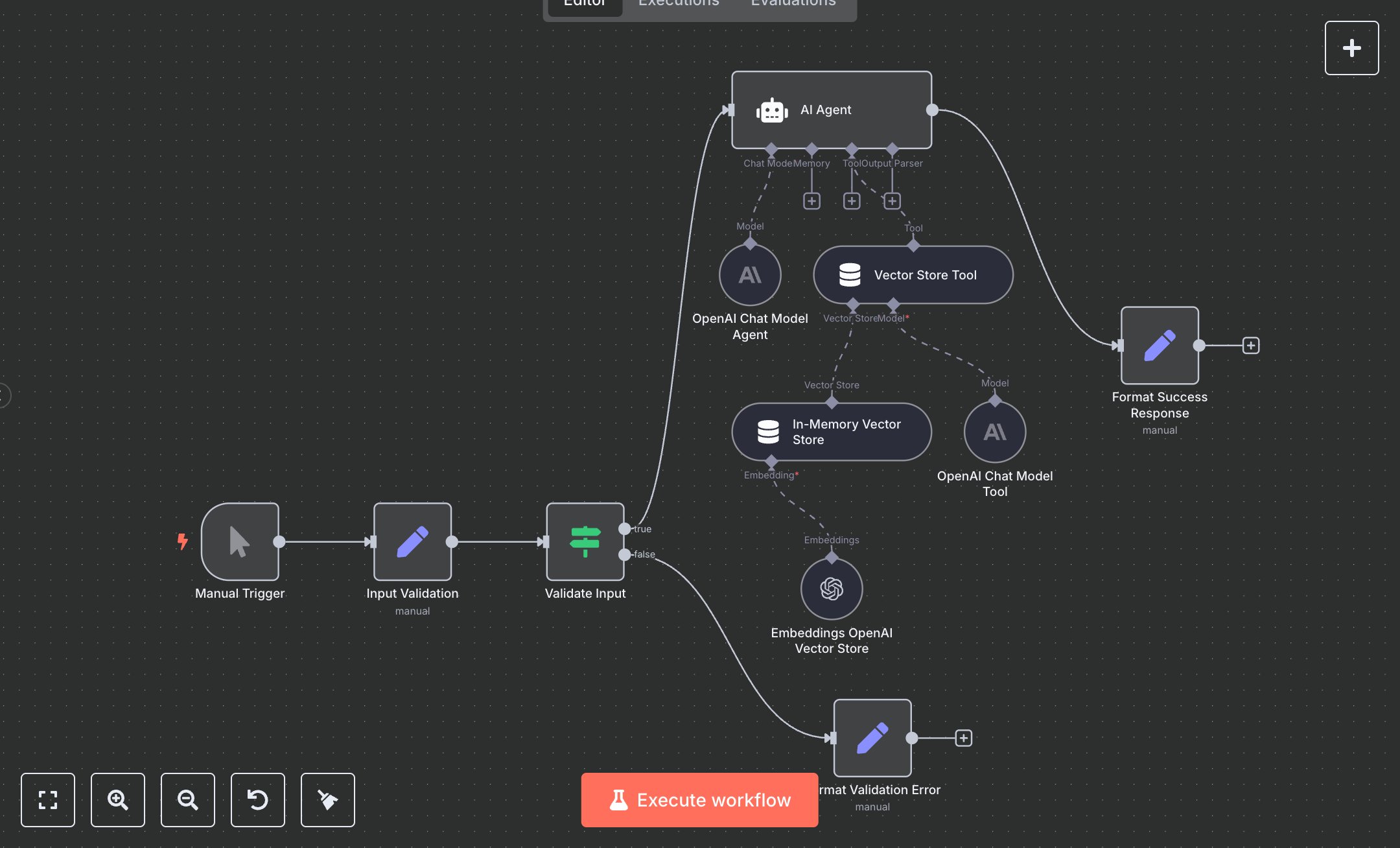1400x848 pixels.
Task: Tidy up the workflow with broom icon
Action: pos(328,800)
